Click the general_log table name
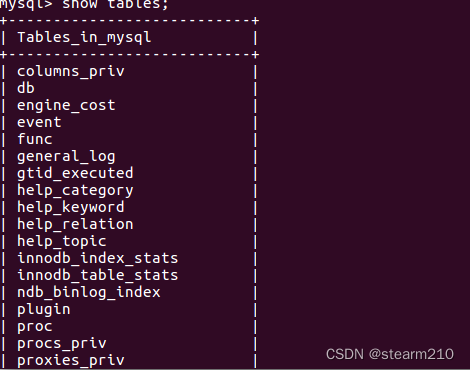470x370 pixels. (x=66, y=157)
